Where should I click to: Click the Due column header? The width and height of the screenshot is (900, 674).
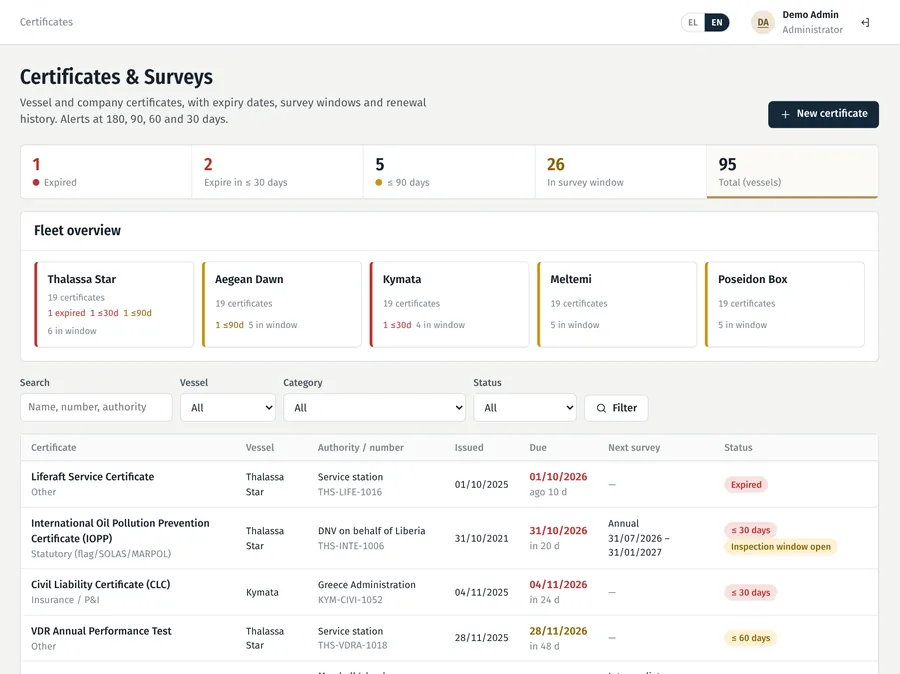[538, 447]
